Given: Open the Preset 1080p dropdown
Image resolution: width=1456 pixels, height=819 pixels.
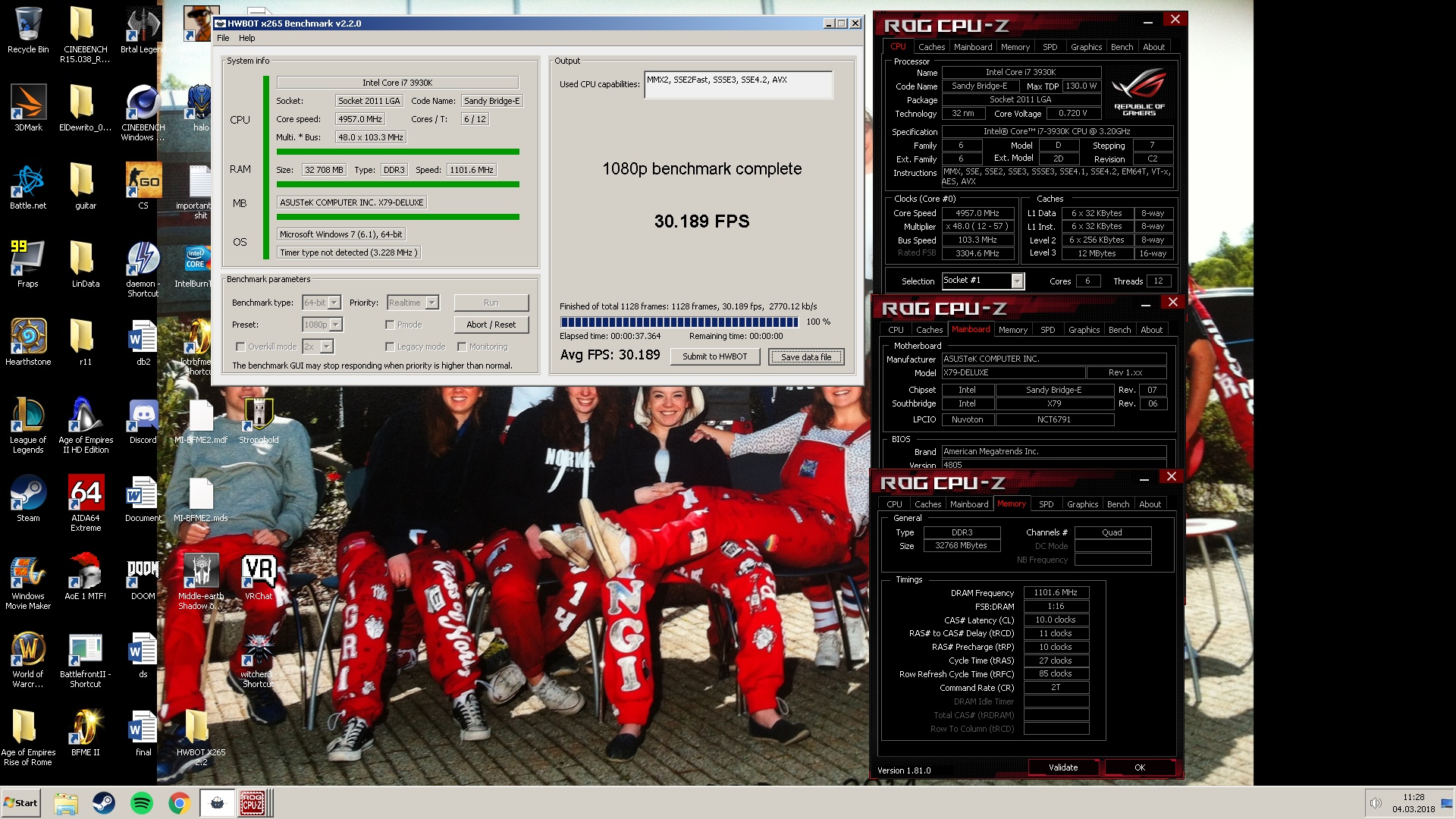Looking at the screenshot, I should (322, 325).
